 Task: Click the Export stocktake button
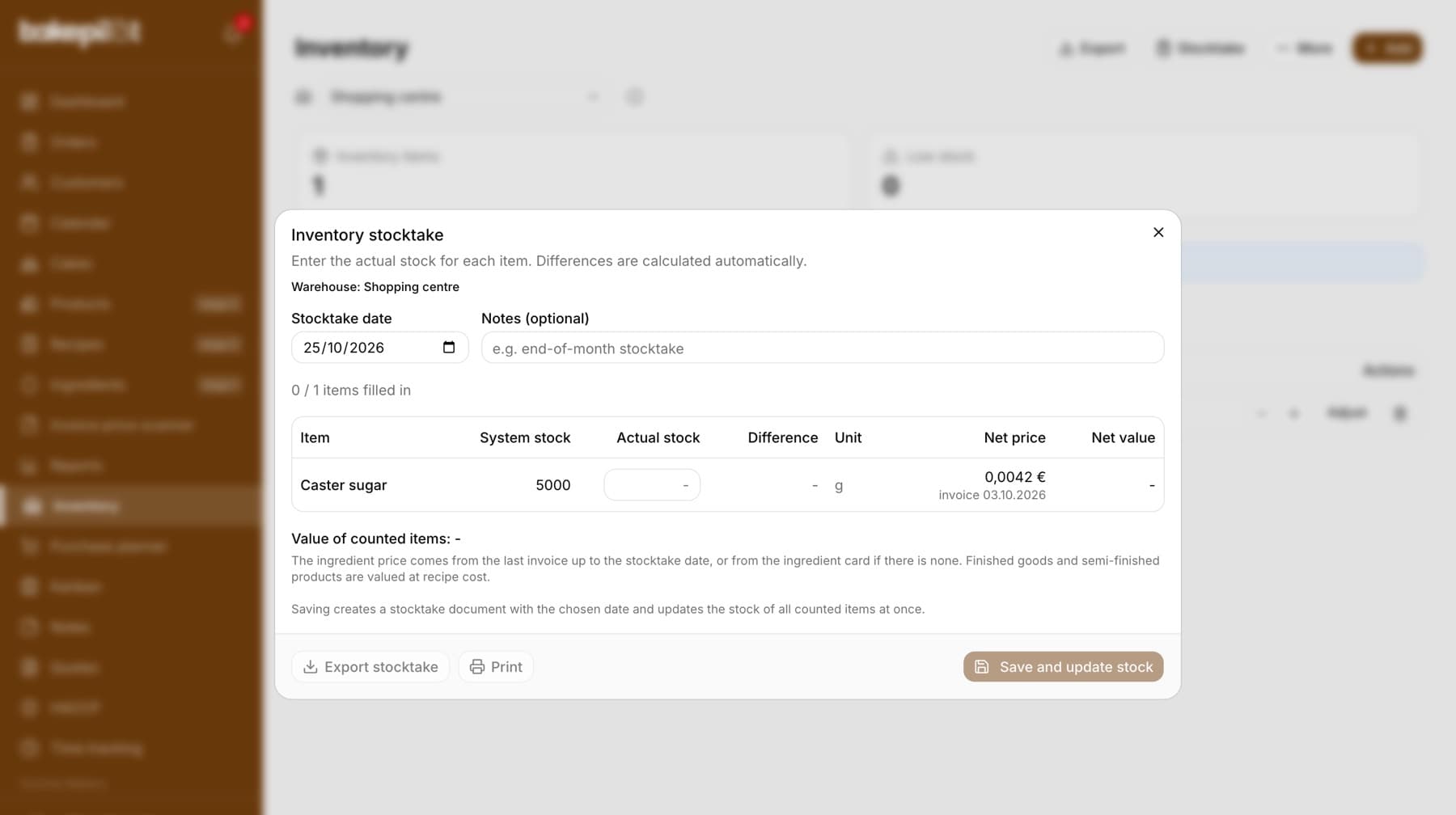pyautogui.click(x=370, y=667)
